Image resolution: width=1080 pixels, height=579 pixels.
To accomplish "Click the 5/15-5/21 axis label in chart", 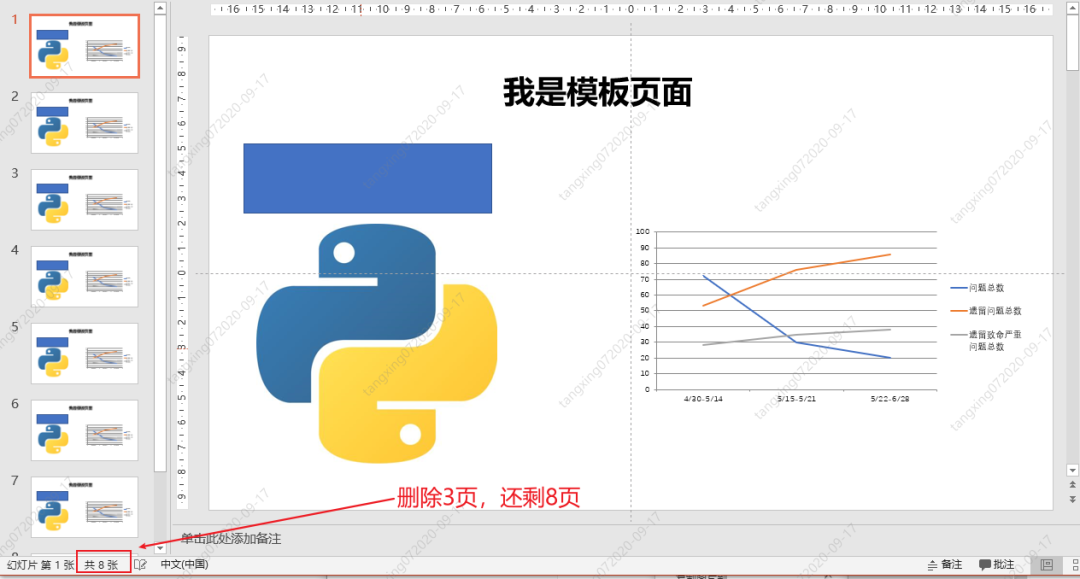I will pos(796,399).
